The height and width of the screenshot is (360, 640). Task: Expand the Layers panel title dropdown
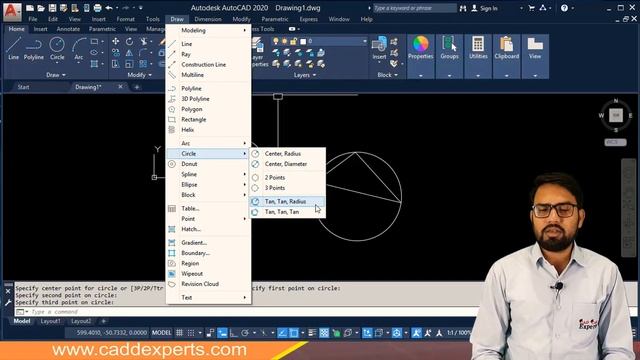coord(305,75)
